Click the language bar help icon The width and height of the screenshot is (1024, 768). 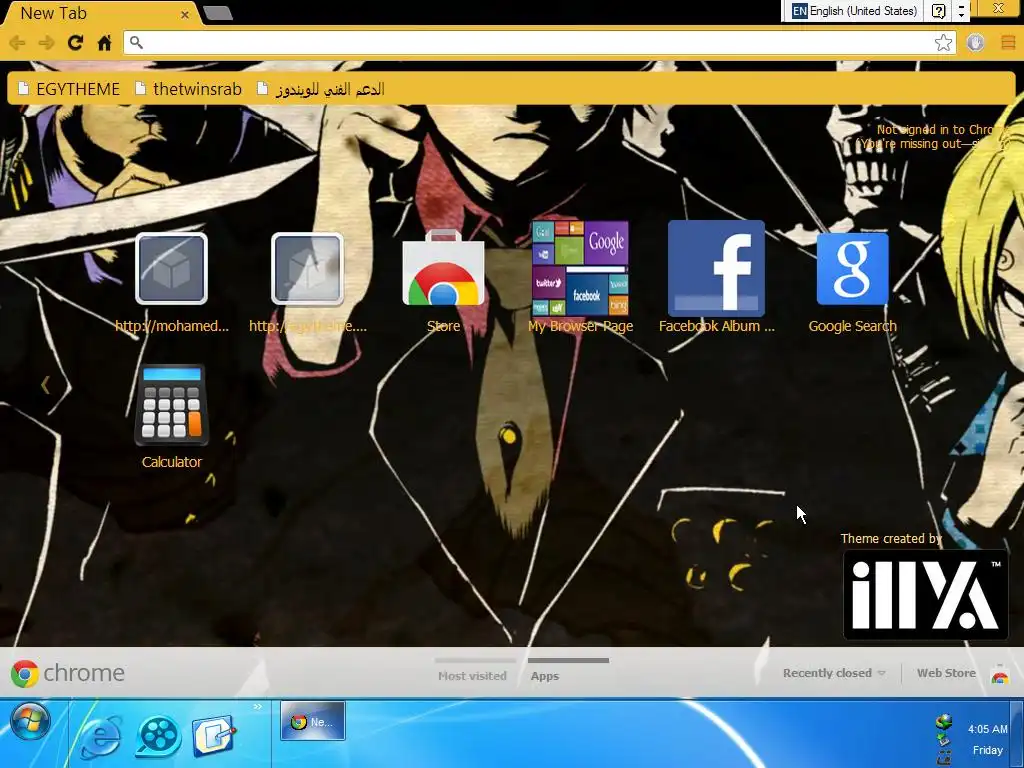point(938,11)
